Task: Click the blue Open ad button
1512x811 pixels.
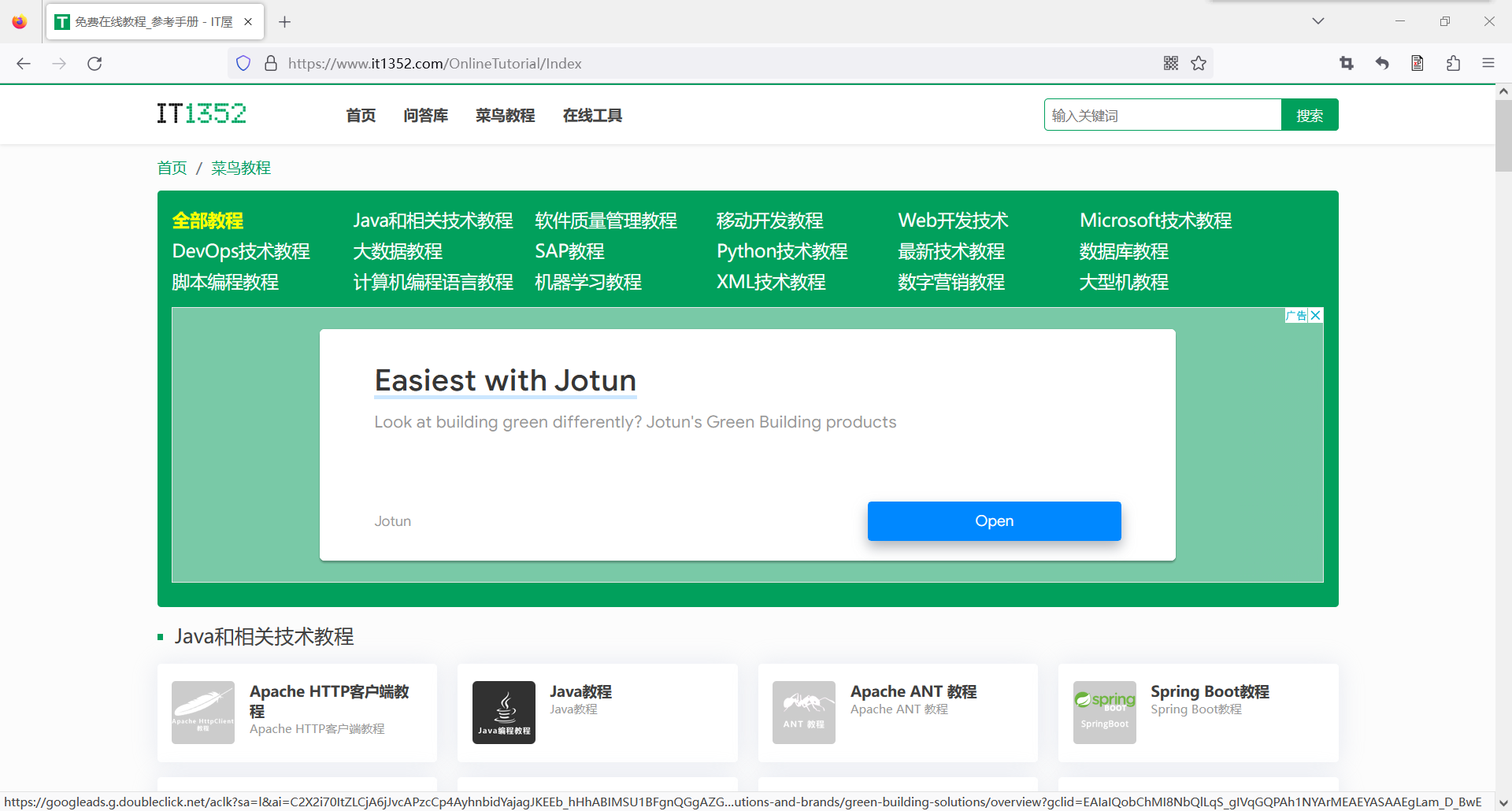Action: click(x=994, y=521)
